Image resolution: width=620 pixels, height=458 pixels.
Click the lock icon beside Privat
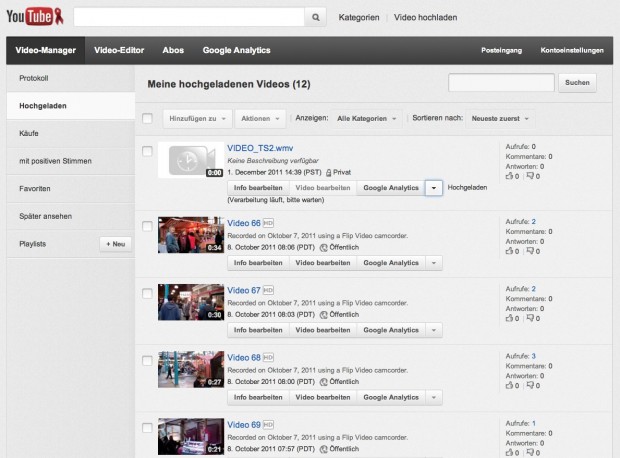[329, 173]
